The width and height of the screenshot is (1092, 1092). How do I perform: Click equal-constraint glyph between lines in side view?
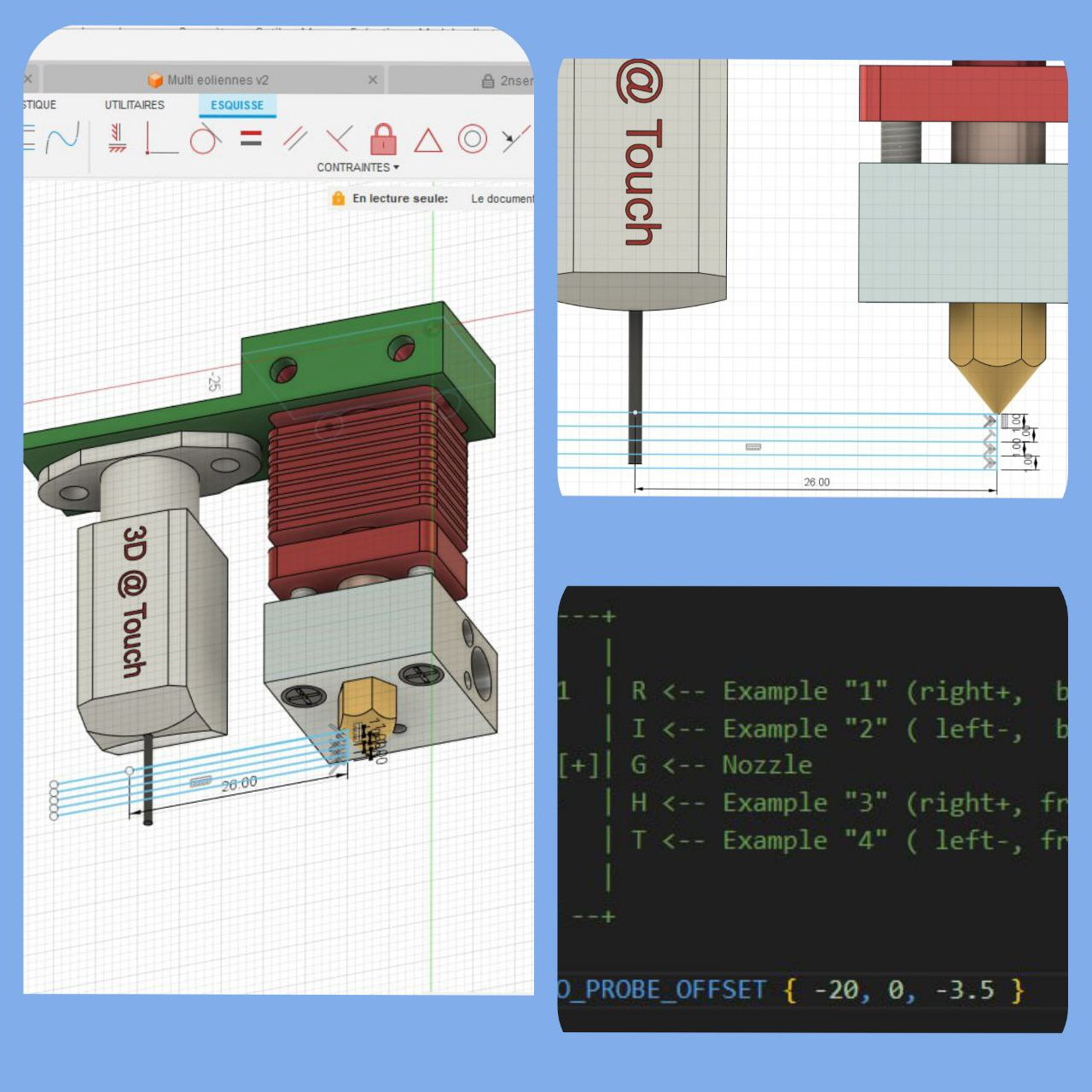tap(753, 446)
